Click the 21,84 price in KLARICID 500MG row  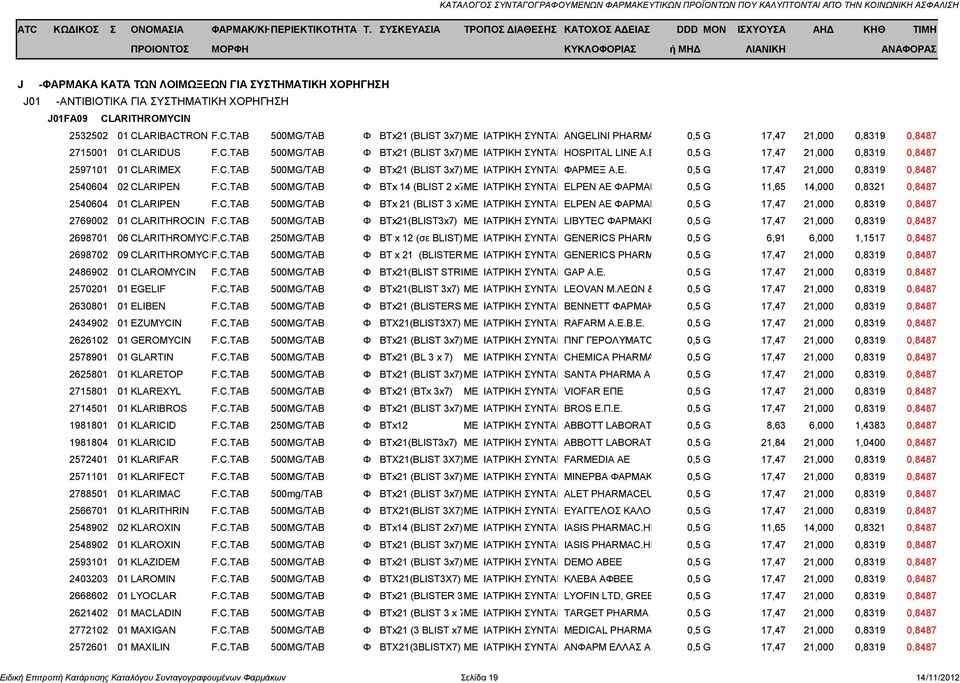tap(773, 443)
